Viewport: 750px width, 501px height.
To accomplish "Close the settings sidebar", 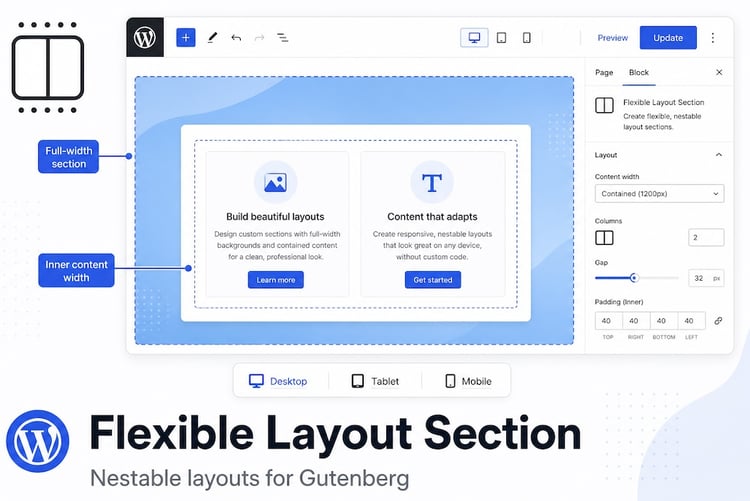I will point(719,72).
